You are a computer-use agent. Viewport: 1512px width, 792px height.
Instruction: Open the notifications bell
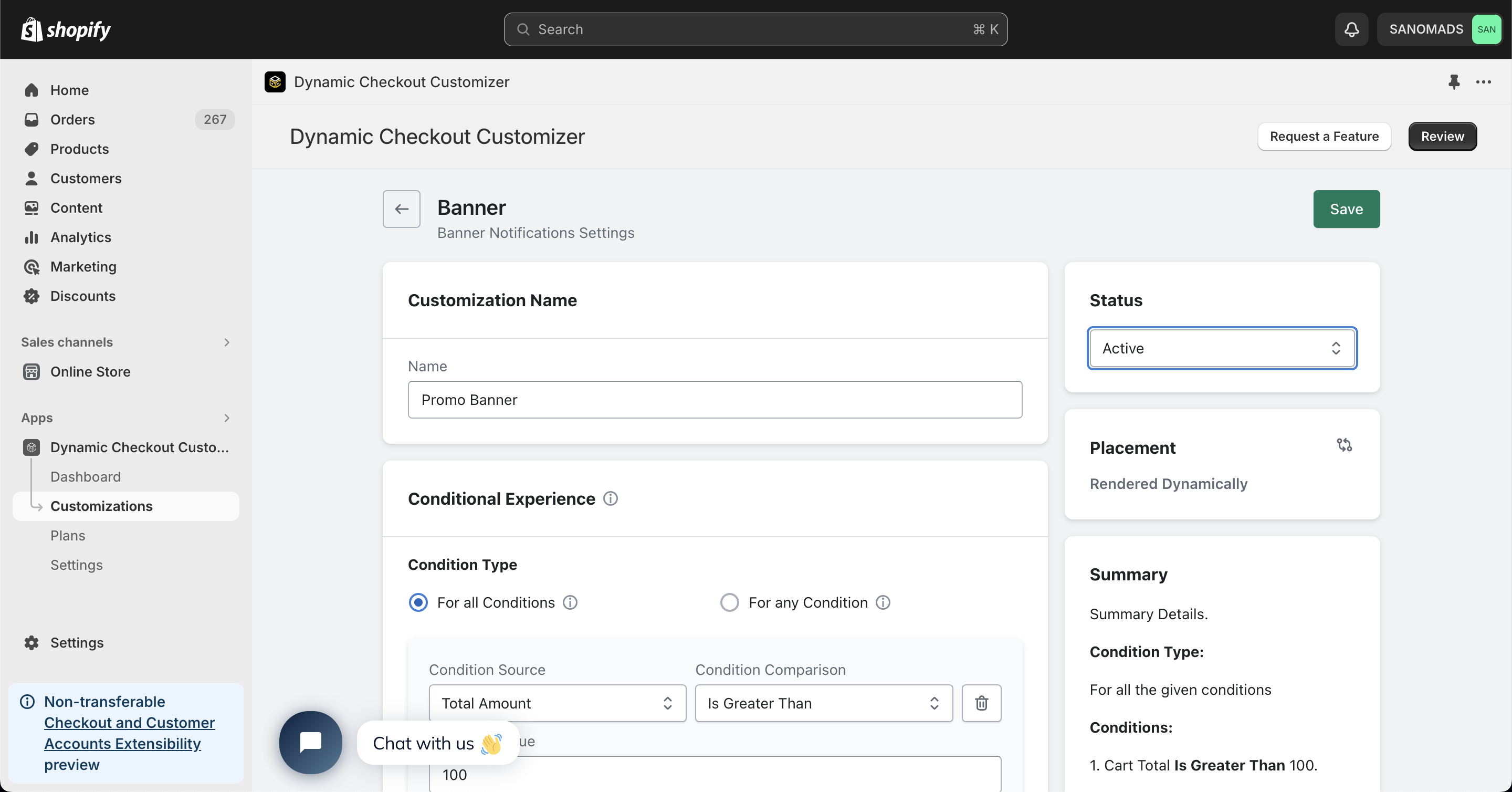1351,29
